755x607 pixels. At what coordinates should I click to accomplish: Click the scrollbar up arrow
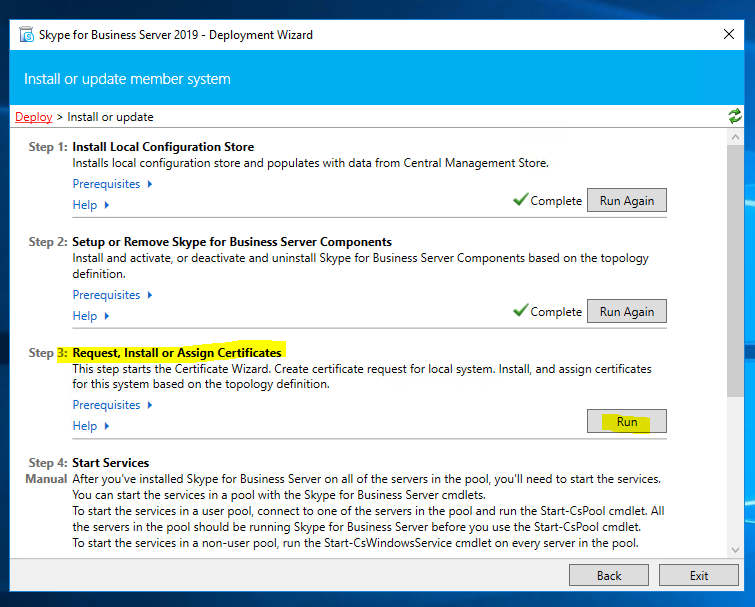click(x=736, y=136)
